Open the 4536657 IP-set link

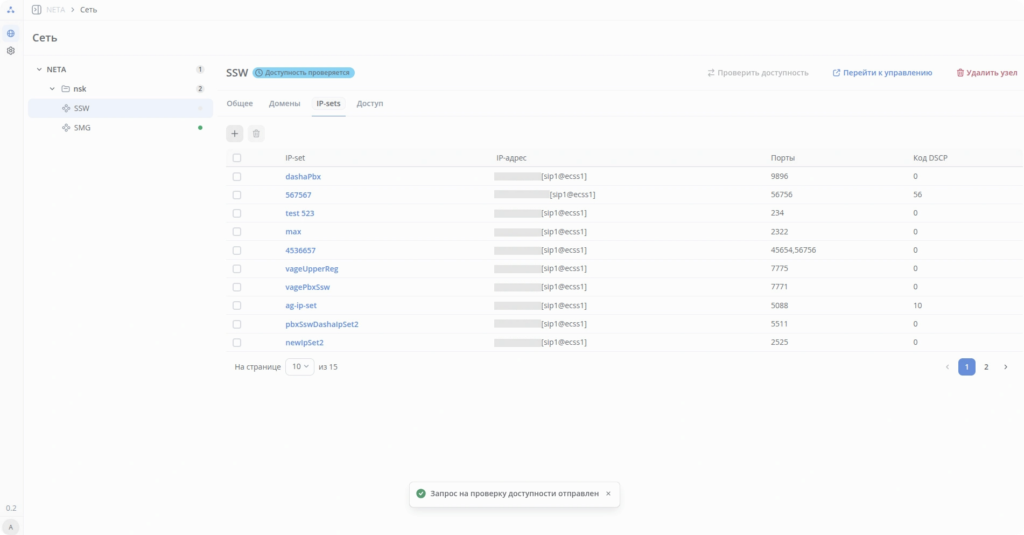tap(300, 250)
